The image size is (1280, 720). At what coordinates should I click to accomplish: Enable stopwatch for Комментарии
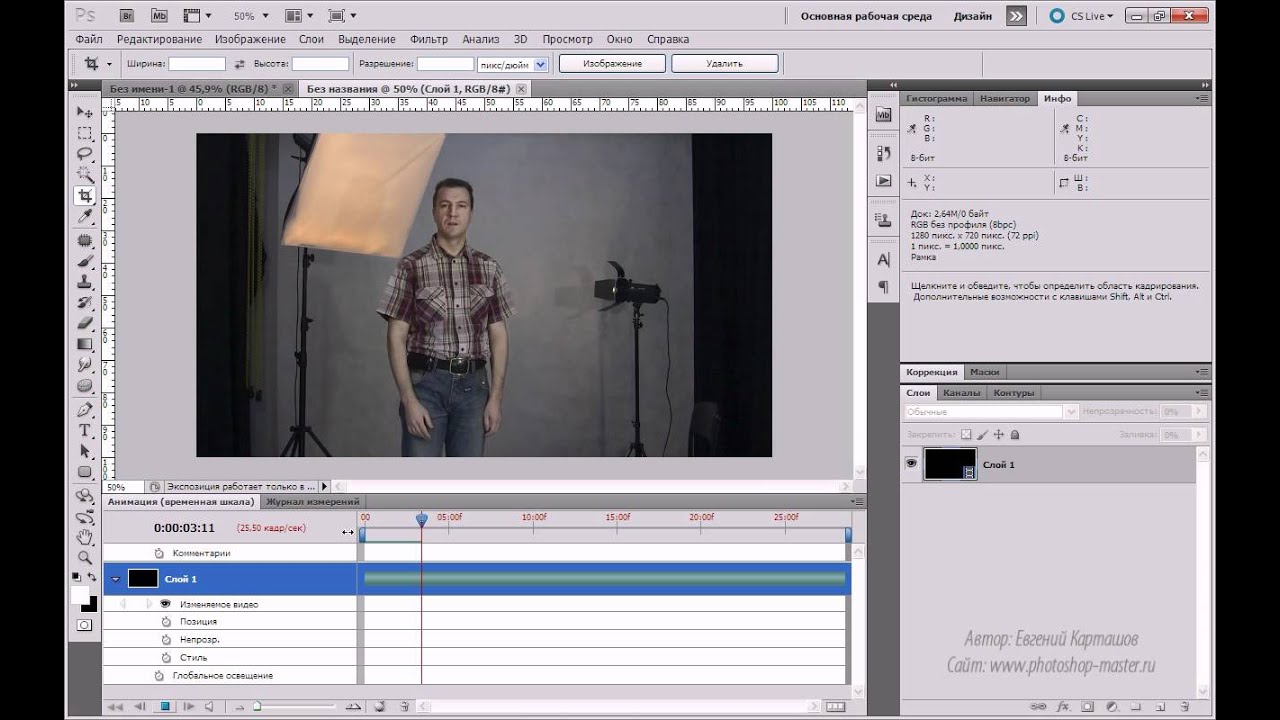point(158,553)
